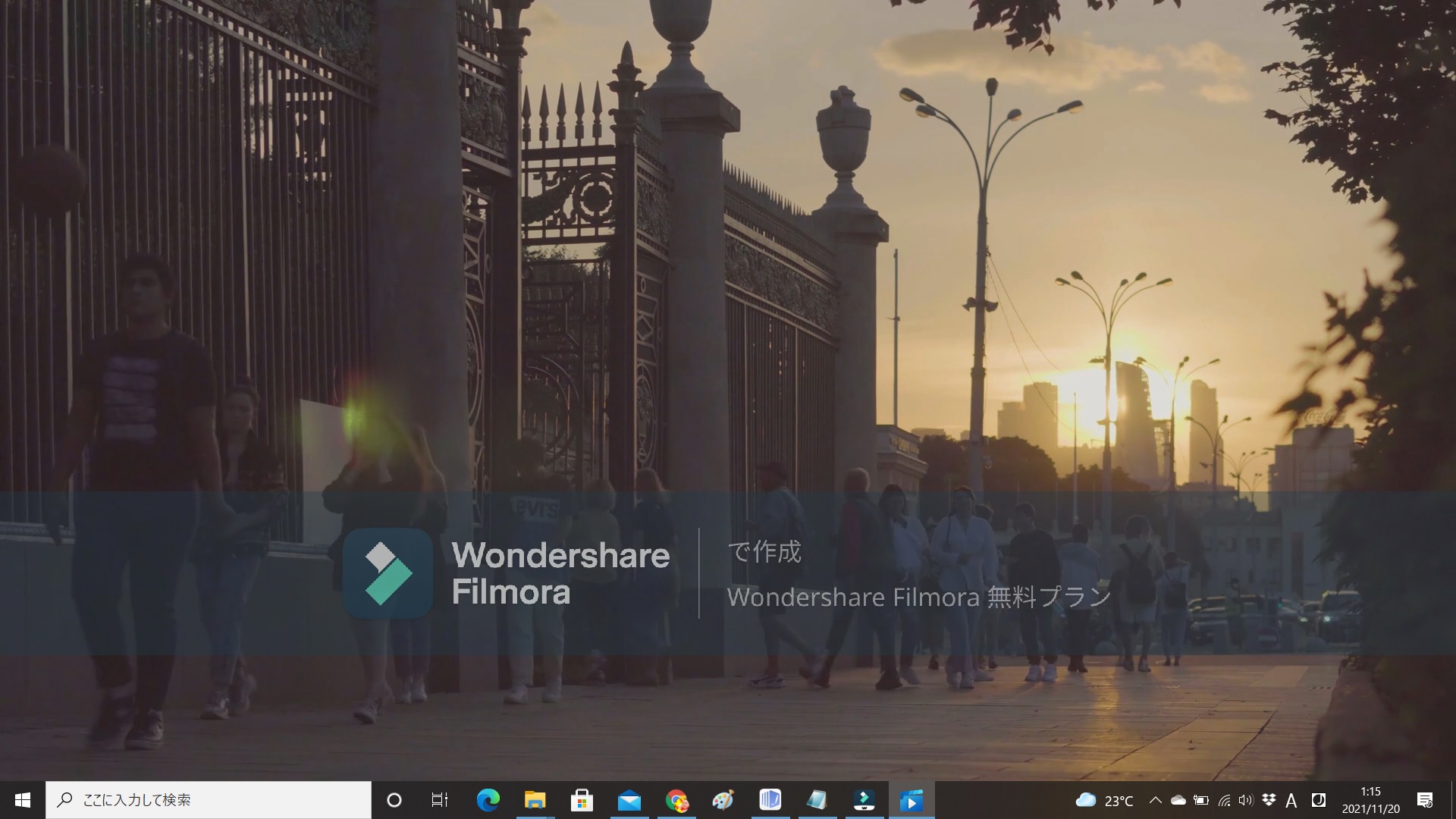Image resolution: width=1456 pixels, height=819 pixels.
Task: Click the Movies & TV player taskbar icon
Action: (x=911, y=800)
